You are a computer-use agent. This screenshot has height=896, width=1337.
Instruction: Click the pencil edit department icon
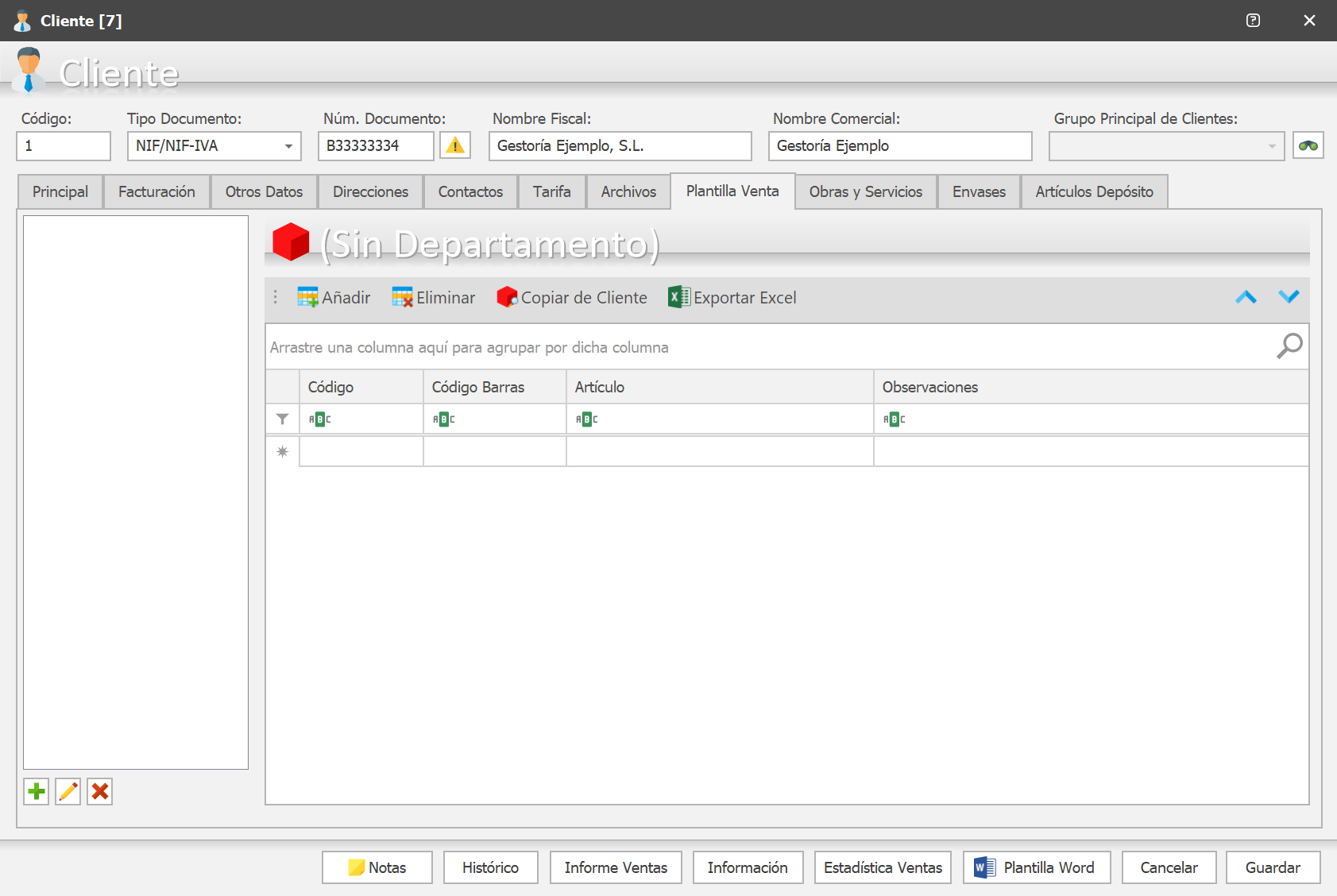click(68, 791)
